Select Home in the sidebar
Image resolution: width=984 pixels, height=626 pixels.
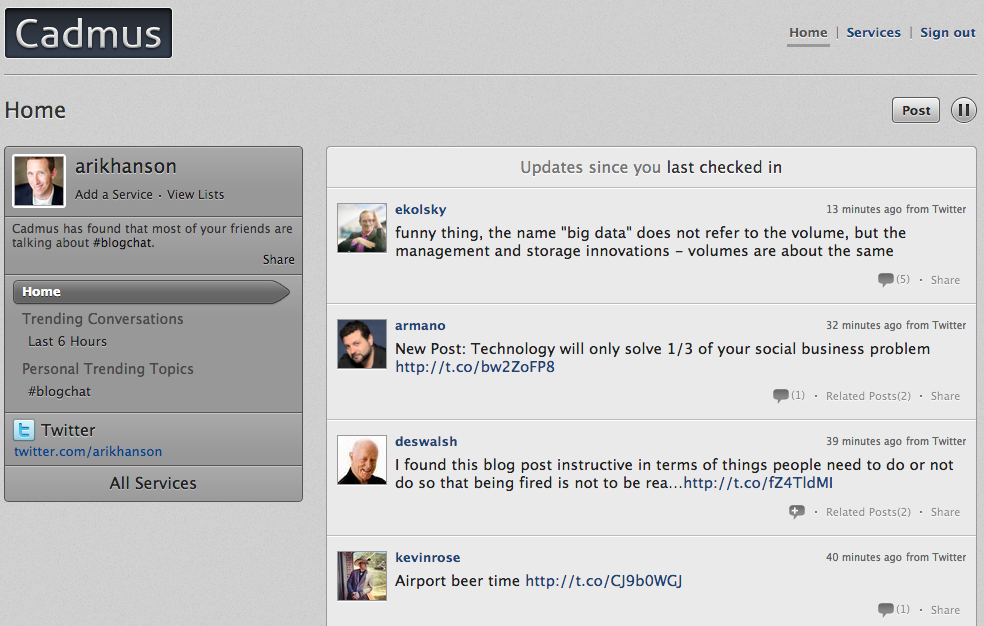151,292
